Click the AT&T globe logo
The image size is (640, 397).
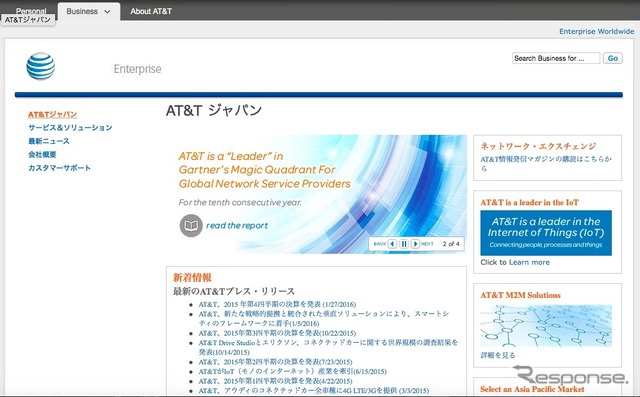(x=40, y=66)
